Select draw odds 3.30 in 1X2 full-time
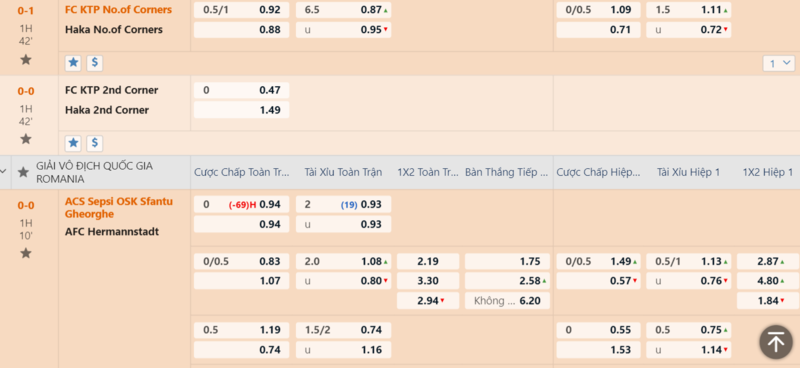 428,281
